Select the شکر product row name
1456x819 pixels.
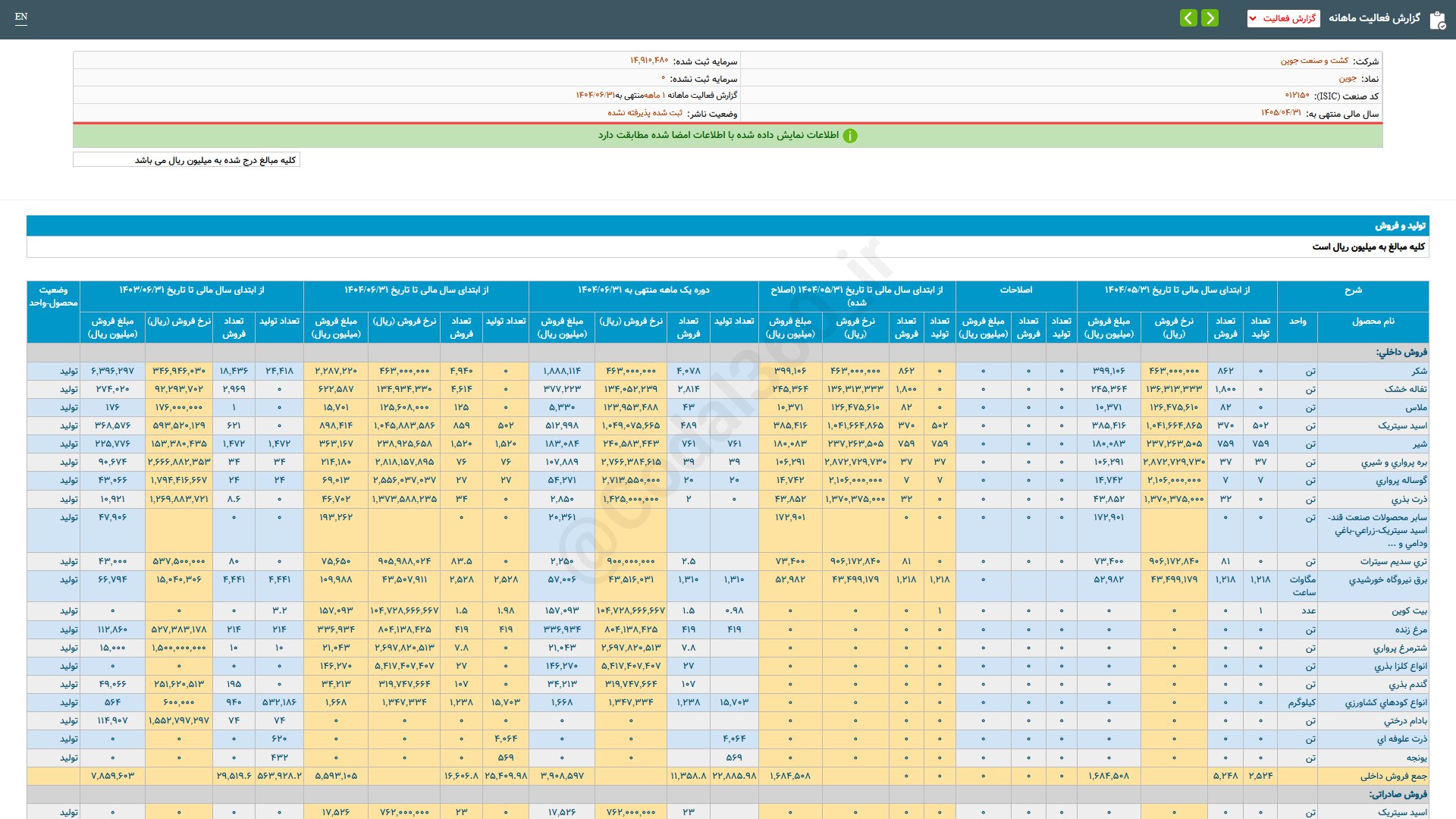click(x=1419, y=372)
